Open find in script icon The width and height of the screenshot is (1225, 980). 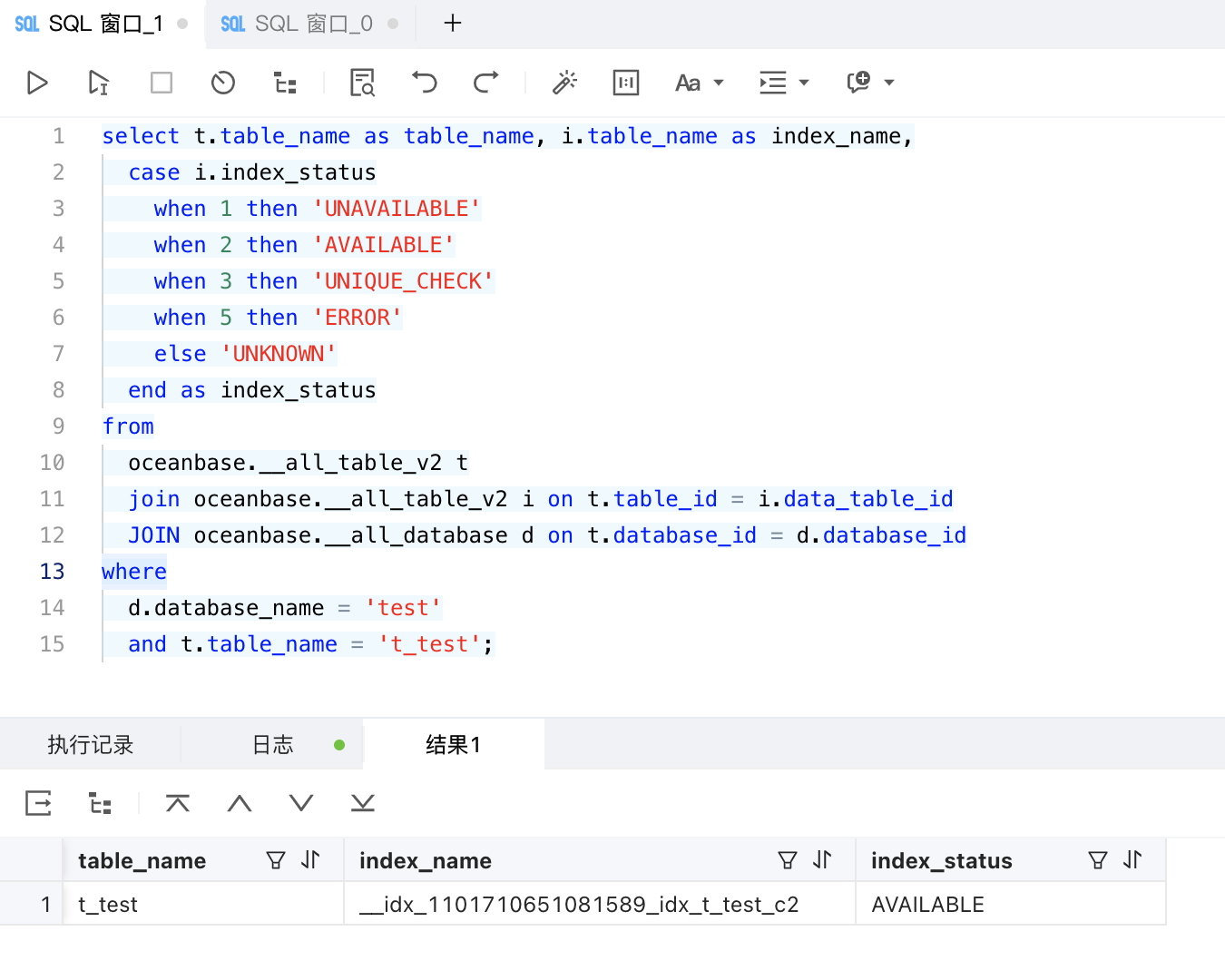click(x=362, y=83)
